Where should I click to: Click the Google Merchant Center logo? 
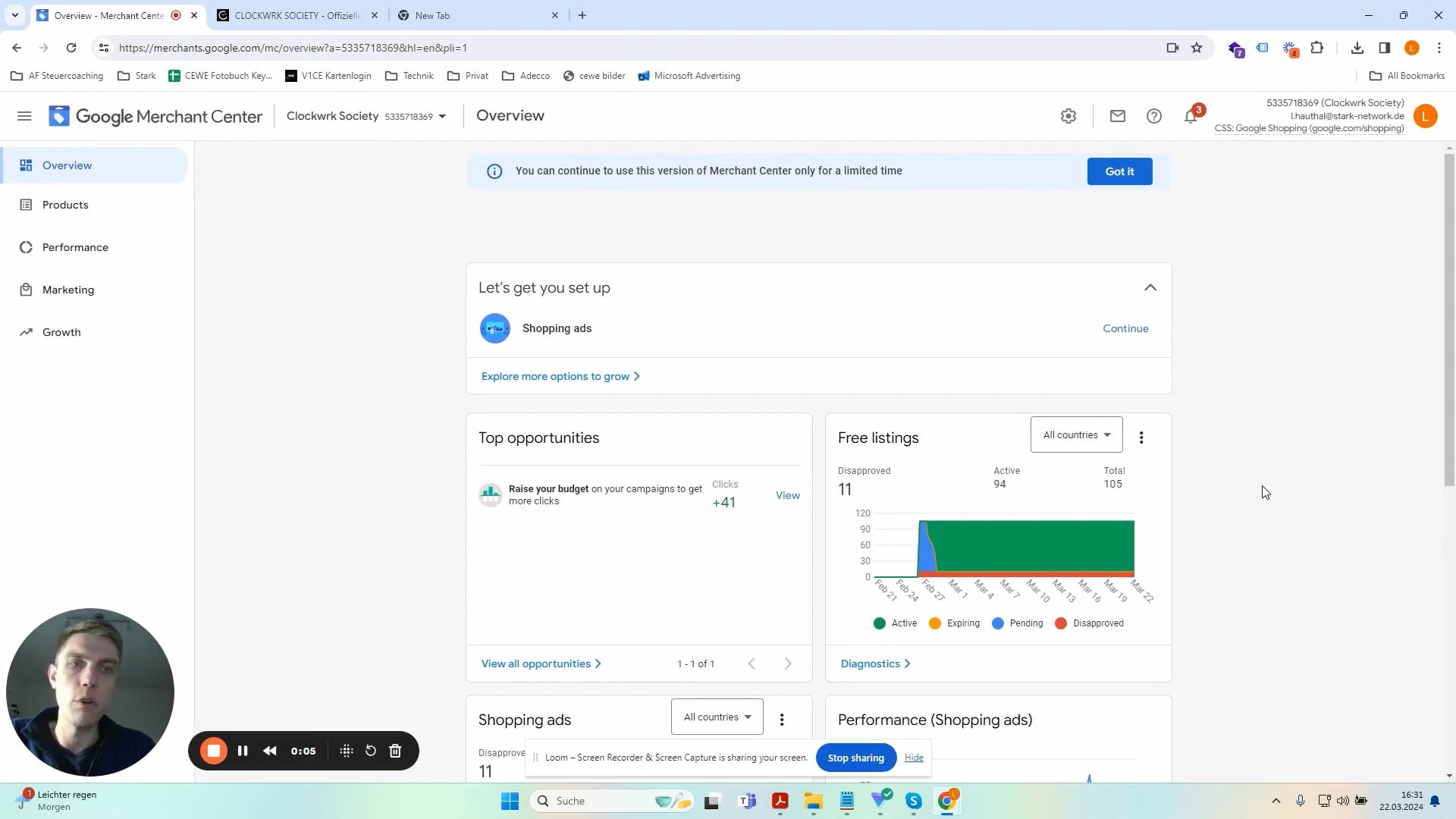155,116
